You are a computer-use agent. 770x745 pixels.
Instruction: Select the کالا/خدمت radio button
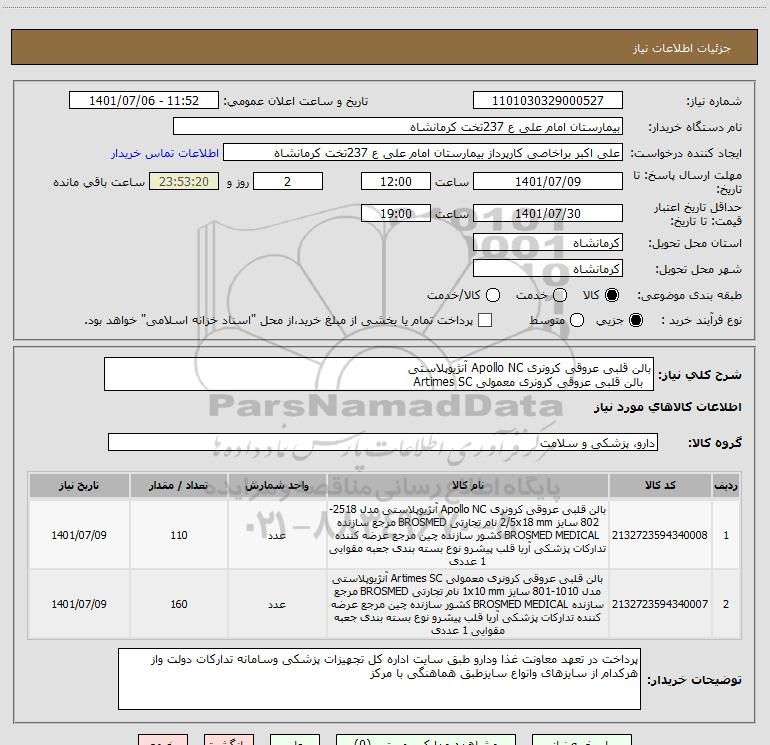(x=493, y=295)
